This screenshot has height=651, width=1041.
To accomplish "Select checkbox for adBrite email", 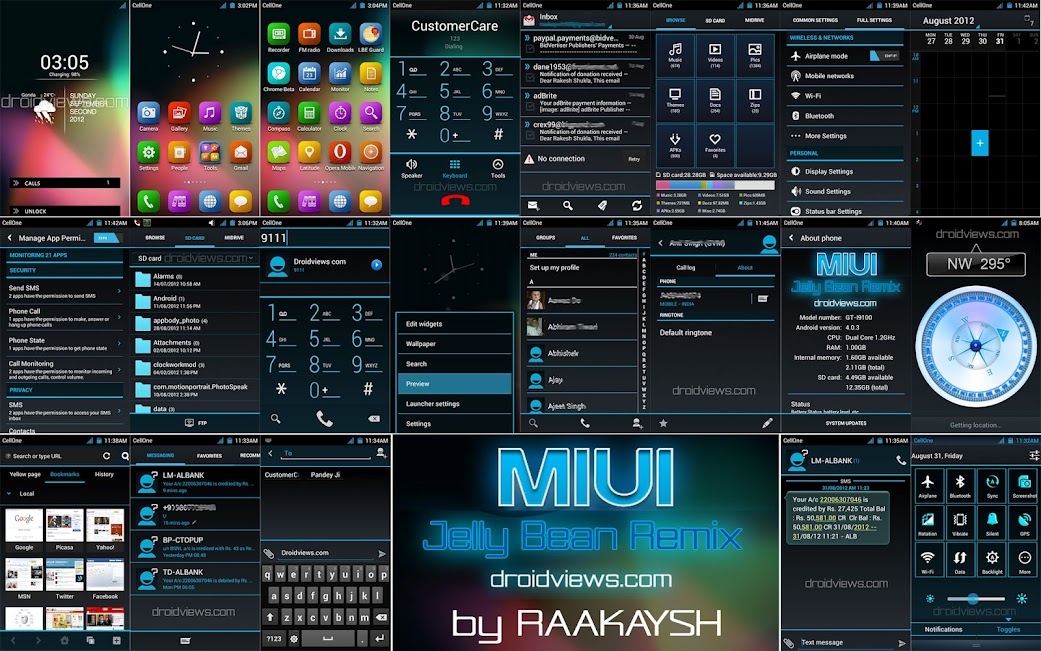I will click(530, 107).
